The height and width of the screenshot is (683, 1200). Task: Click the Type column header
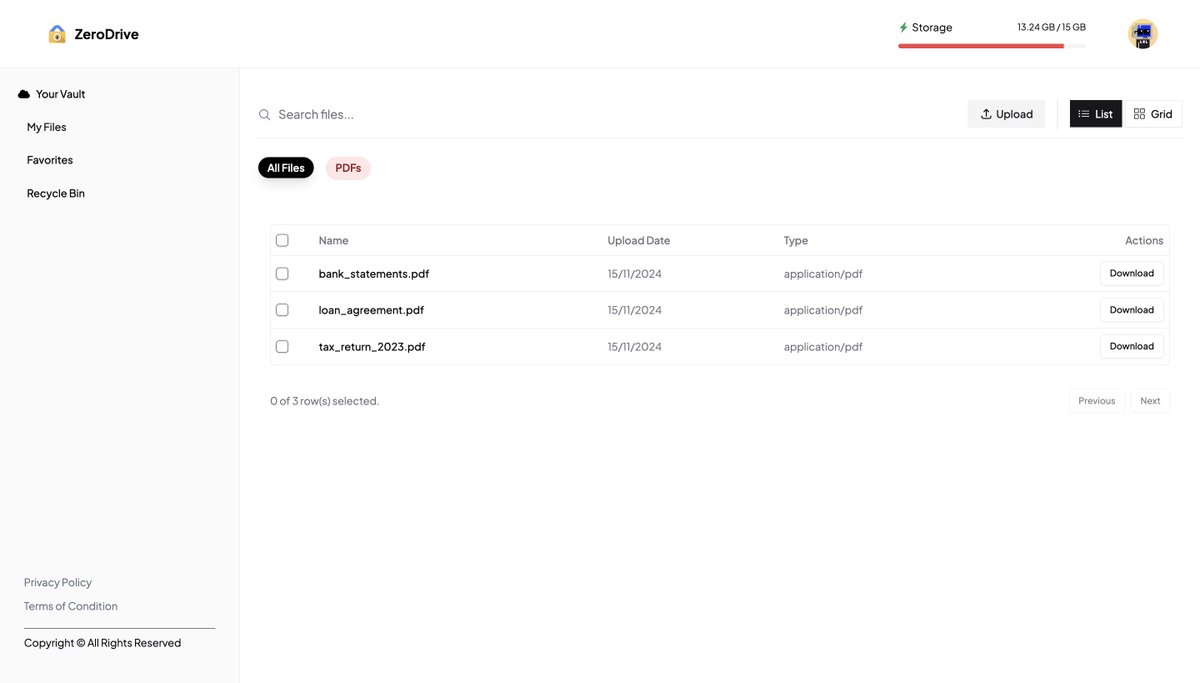click(796, 240)
